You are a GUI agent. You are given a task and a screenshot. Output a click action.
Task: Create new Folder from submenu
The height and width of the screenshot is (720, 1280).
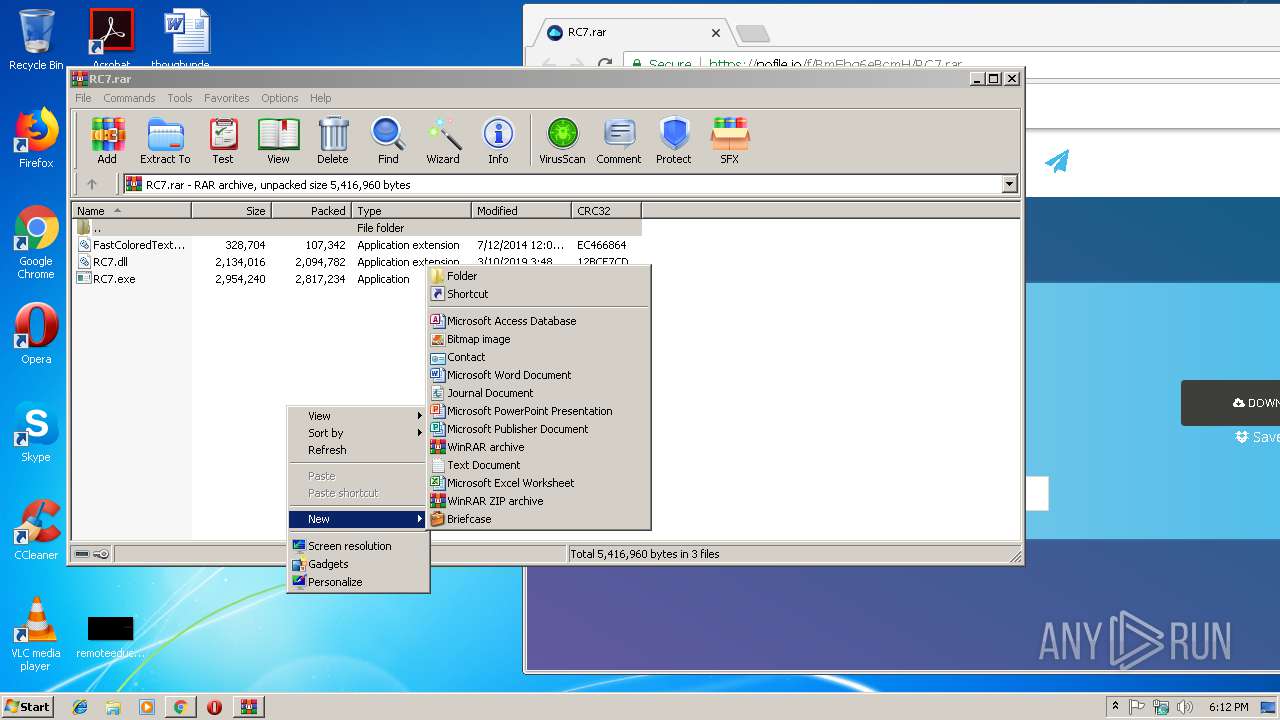(539, 276)
